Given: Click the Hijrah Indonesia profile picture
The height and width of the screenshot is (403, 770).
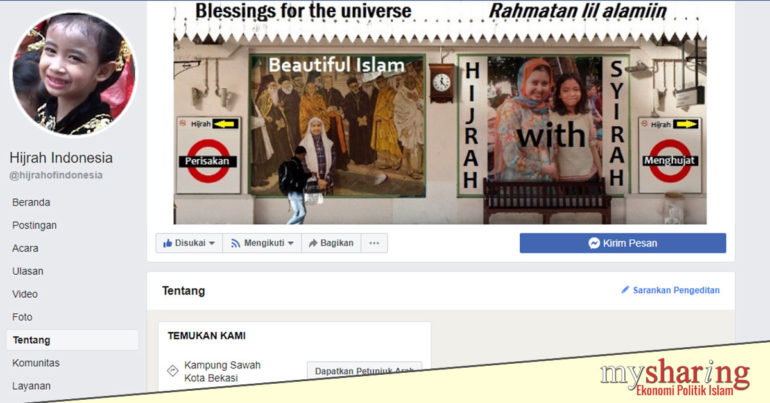Looking at the screenshot, I should [x=72, y=74].
